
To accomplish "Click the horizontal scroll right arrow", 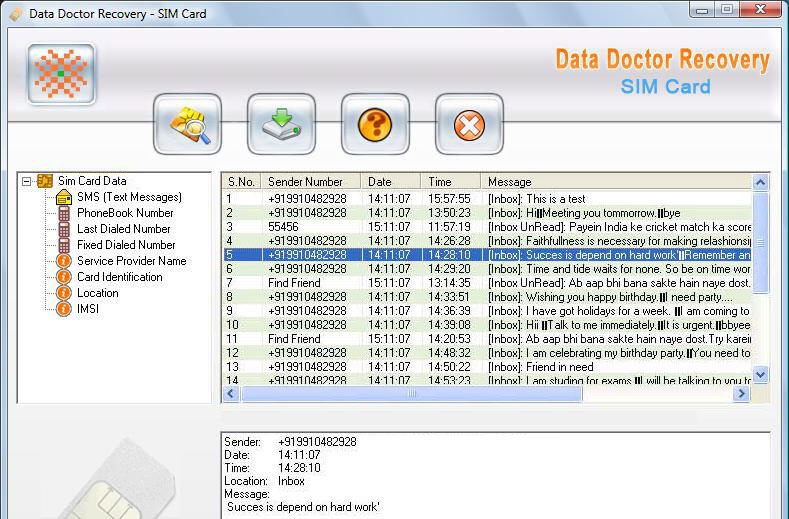I will (741, 394).
